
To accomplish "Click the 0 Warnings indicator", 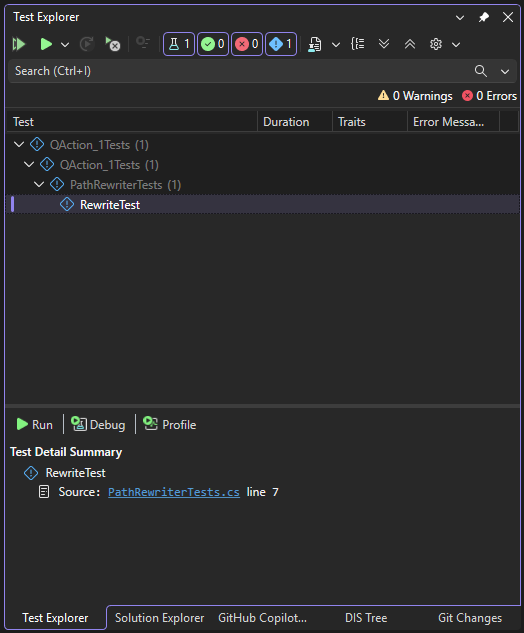I will 415,96.
